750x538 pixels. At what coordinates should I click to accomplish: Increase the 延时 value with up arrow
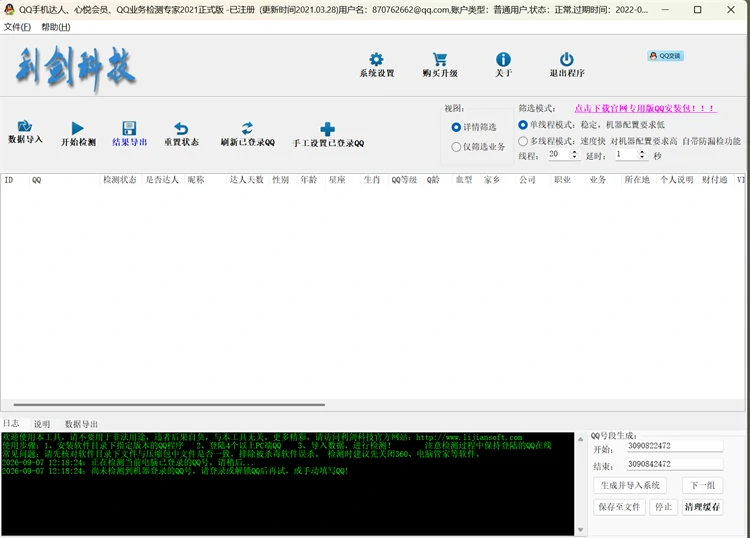pos(642,152)
